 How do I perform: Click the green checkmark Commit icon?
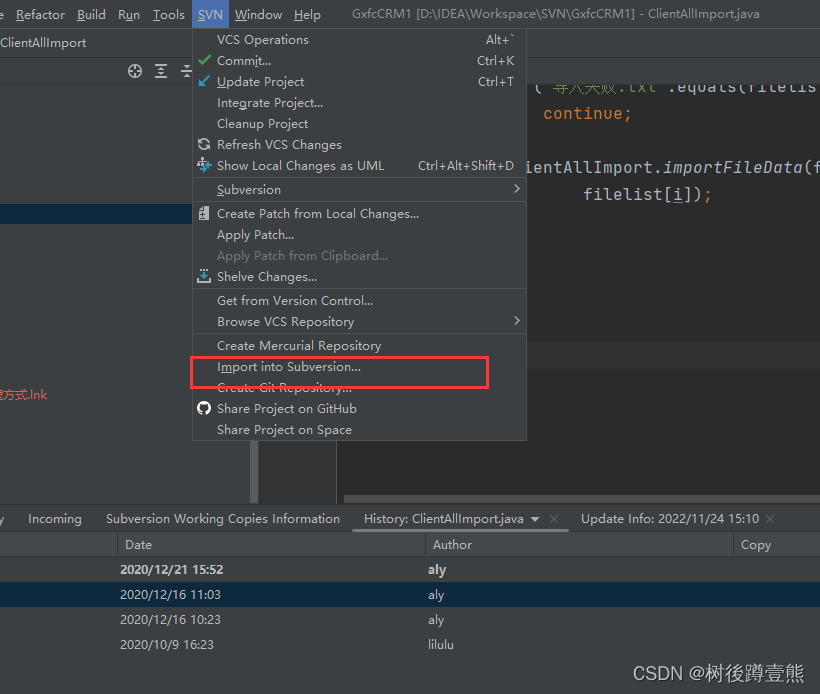pos(204,60)
